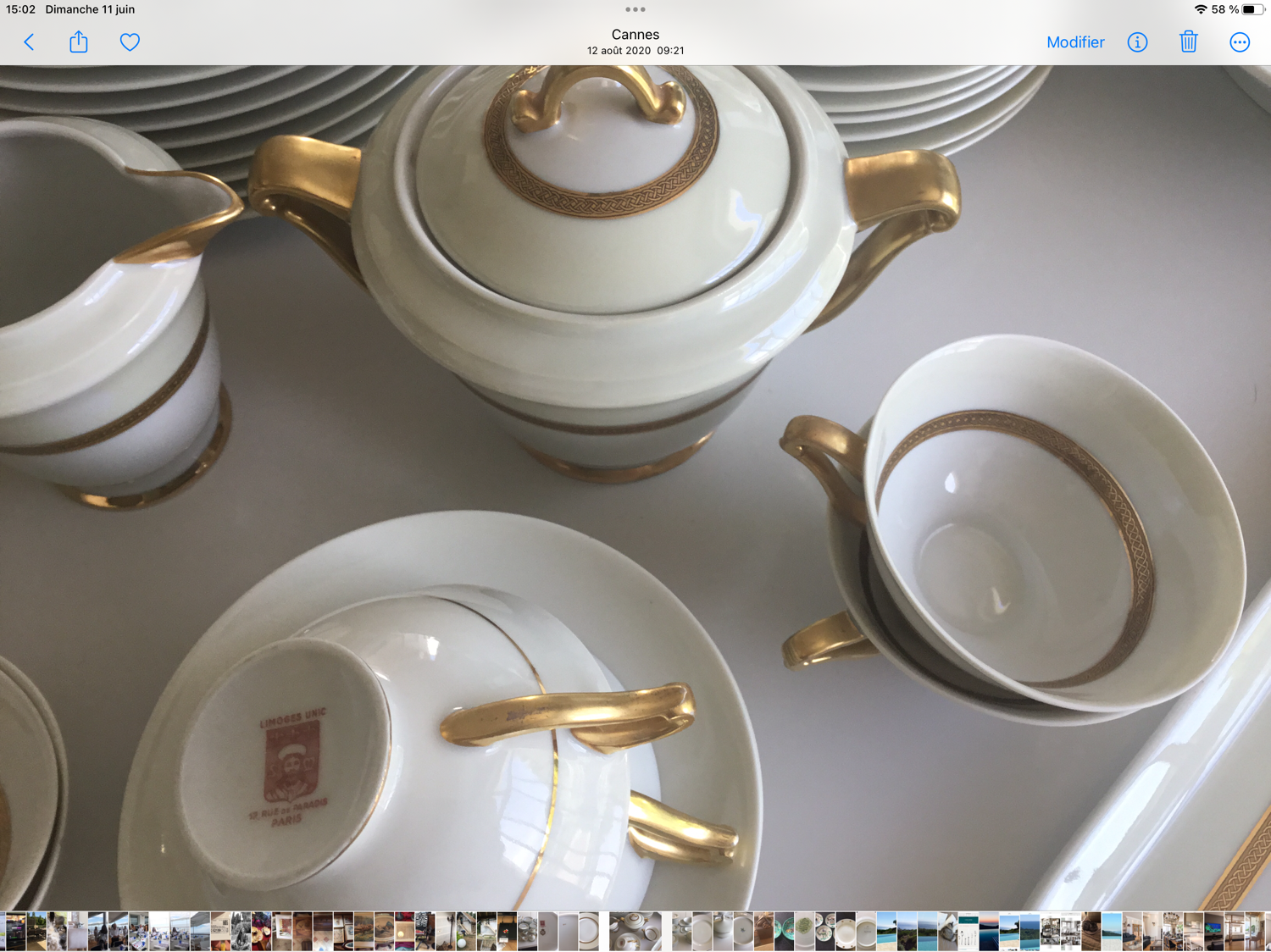Share this photo via the share icon
This screenshot has height=952, width=1271.
tap(78, 42)
